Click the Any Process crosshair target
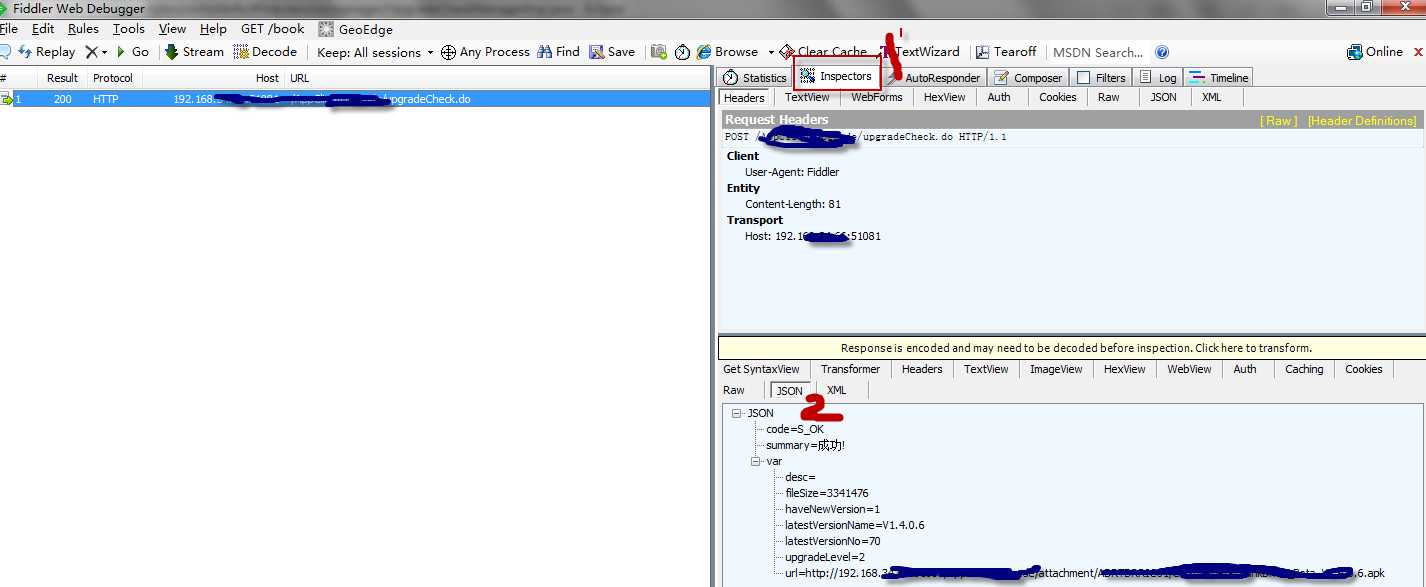Viewport: 1426px width, 587px height. 485,52
